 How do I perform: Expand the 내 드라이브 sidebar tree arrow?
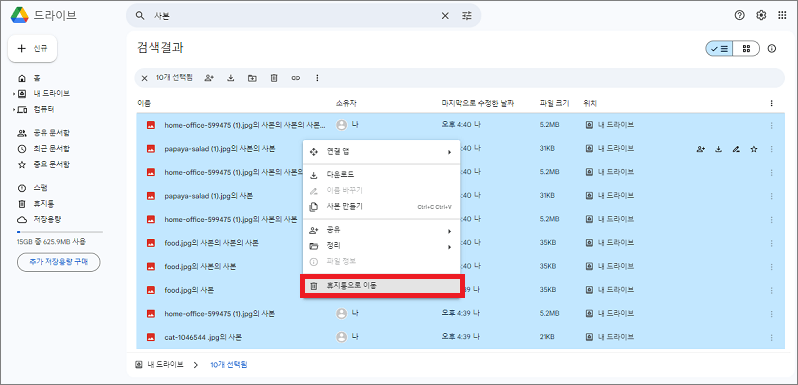14,94
